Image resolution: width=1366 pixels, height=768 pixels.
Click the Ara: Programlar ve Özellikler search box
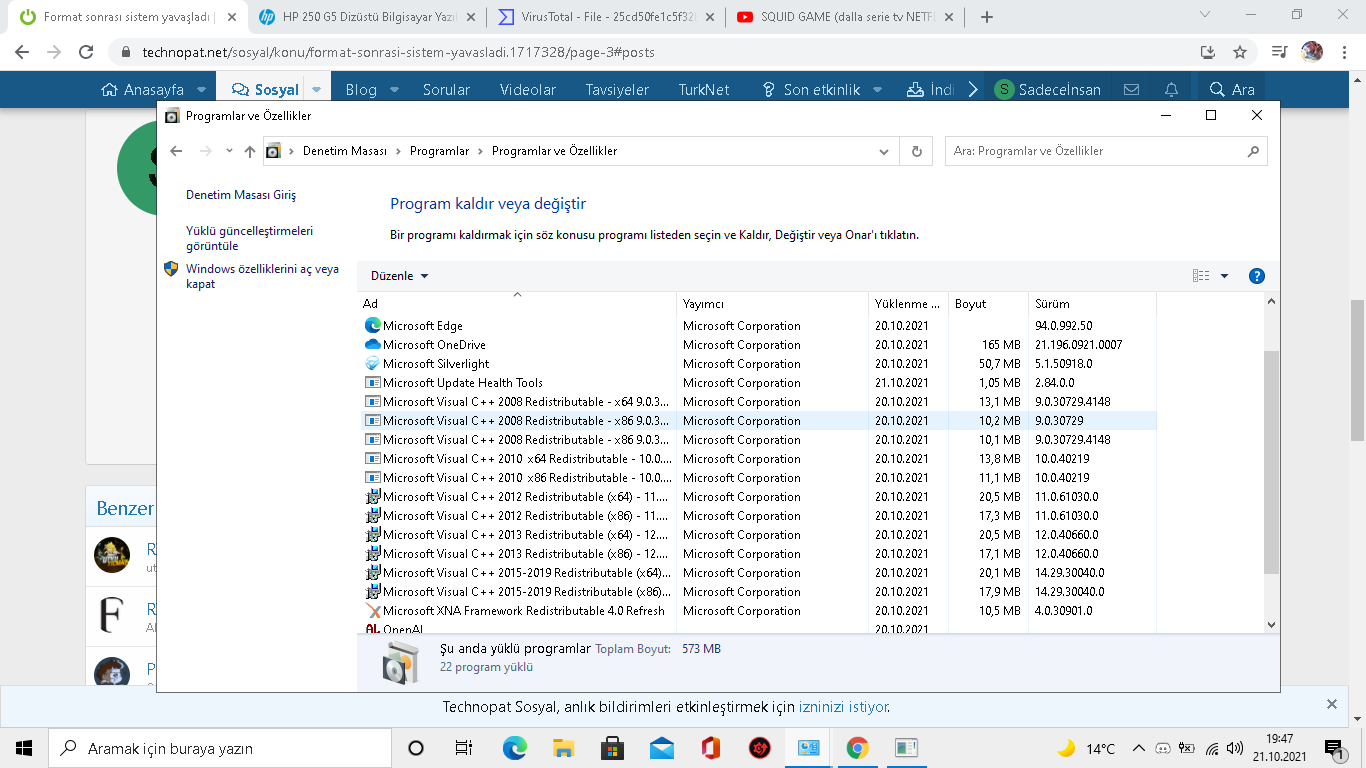click(1106, 151)
